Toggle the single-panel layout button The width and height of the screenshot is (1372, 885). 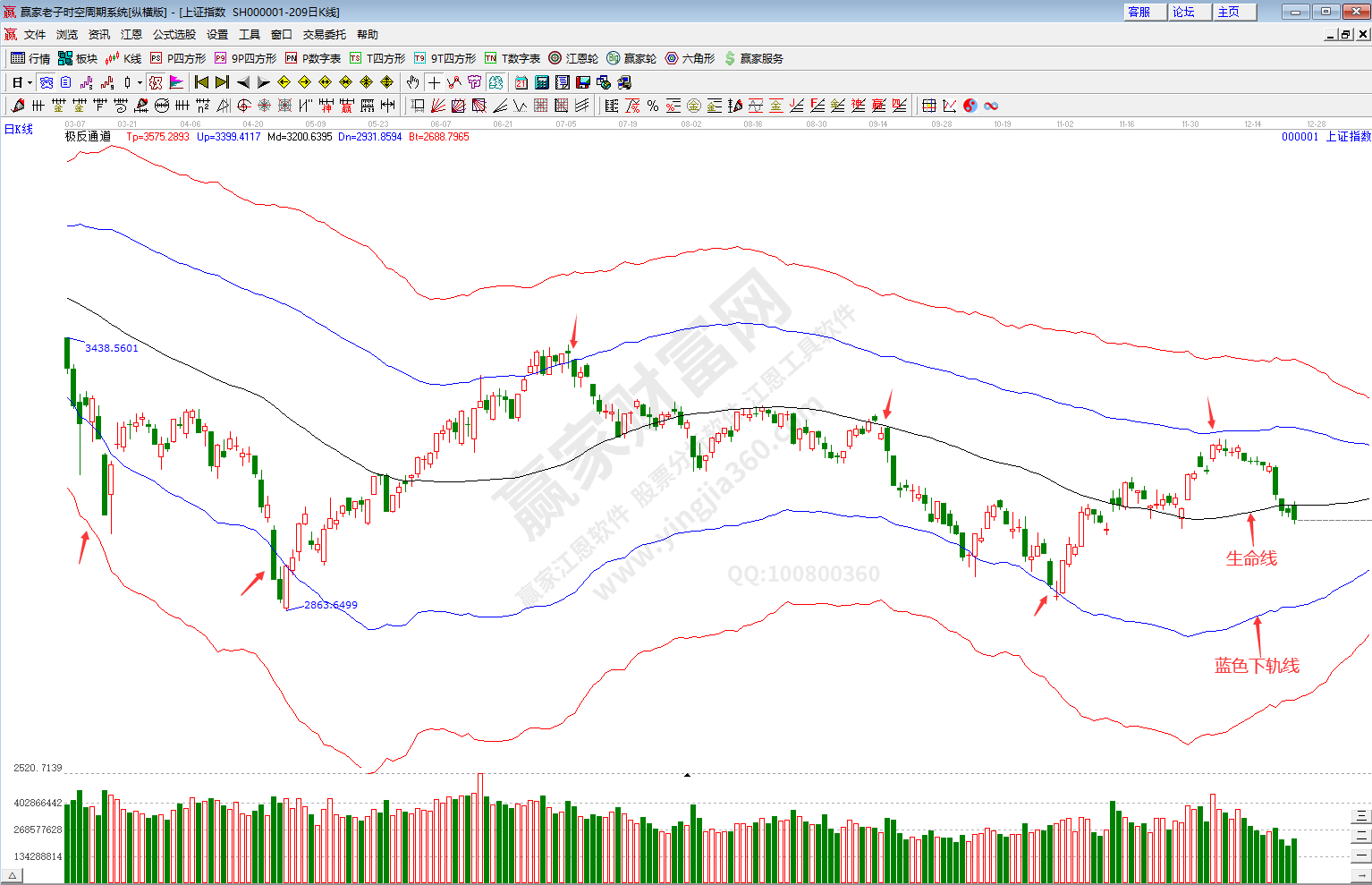click(1360, 856)
